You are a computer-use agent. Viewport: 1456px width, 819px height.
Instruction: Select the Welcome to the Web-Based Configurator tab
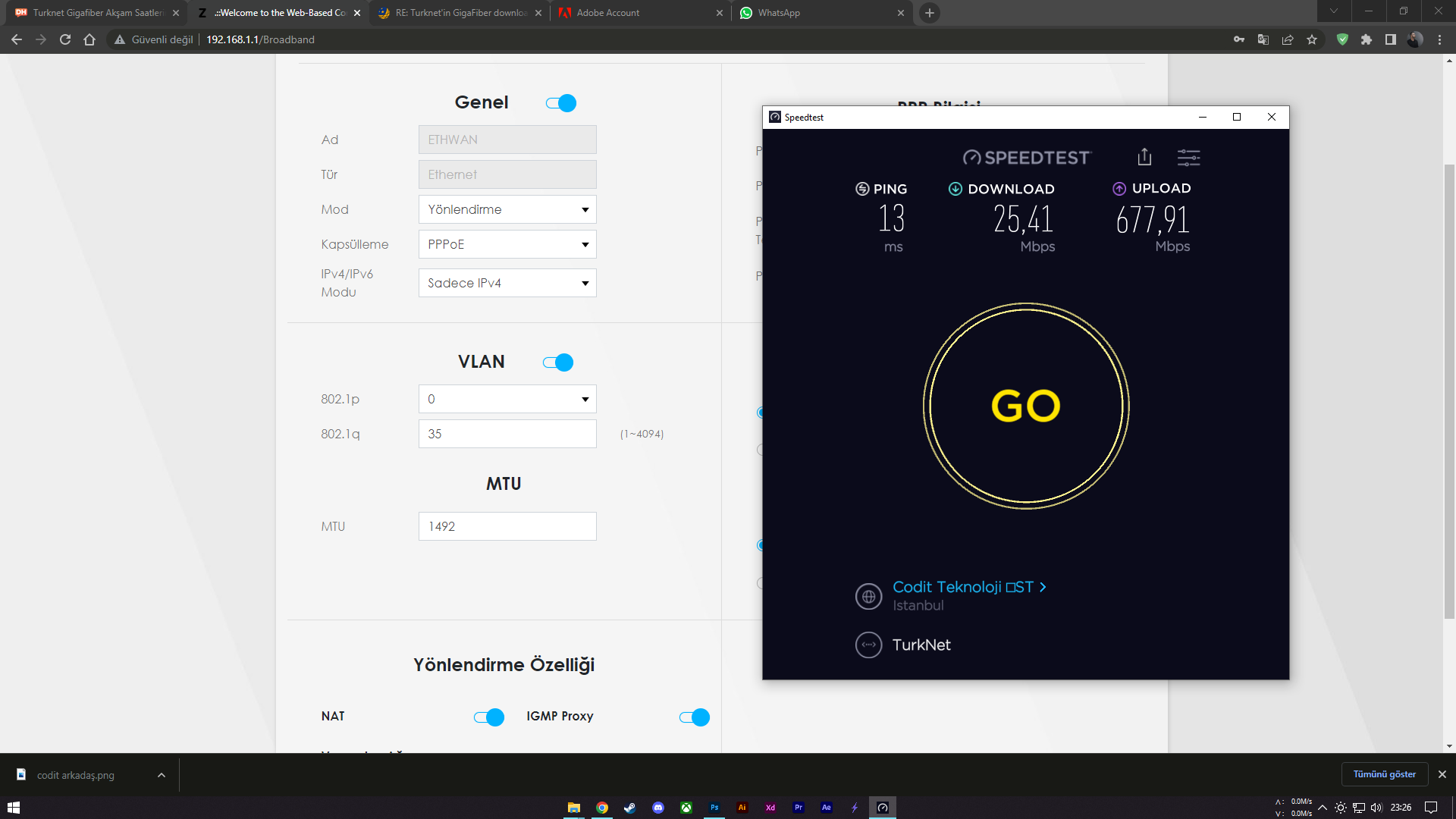coord(278,13)
